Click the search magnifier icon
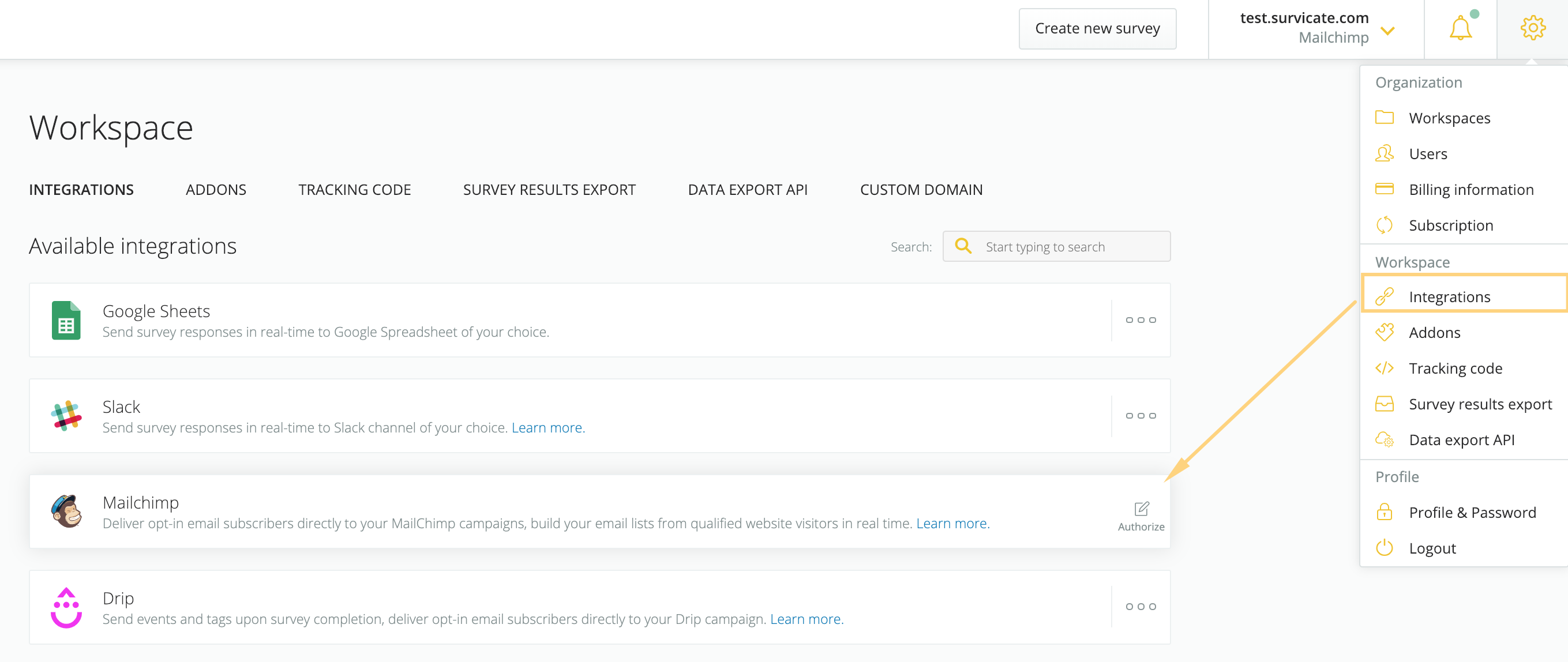 [963, 246]
